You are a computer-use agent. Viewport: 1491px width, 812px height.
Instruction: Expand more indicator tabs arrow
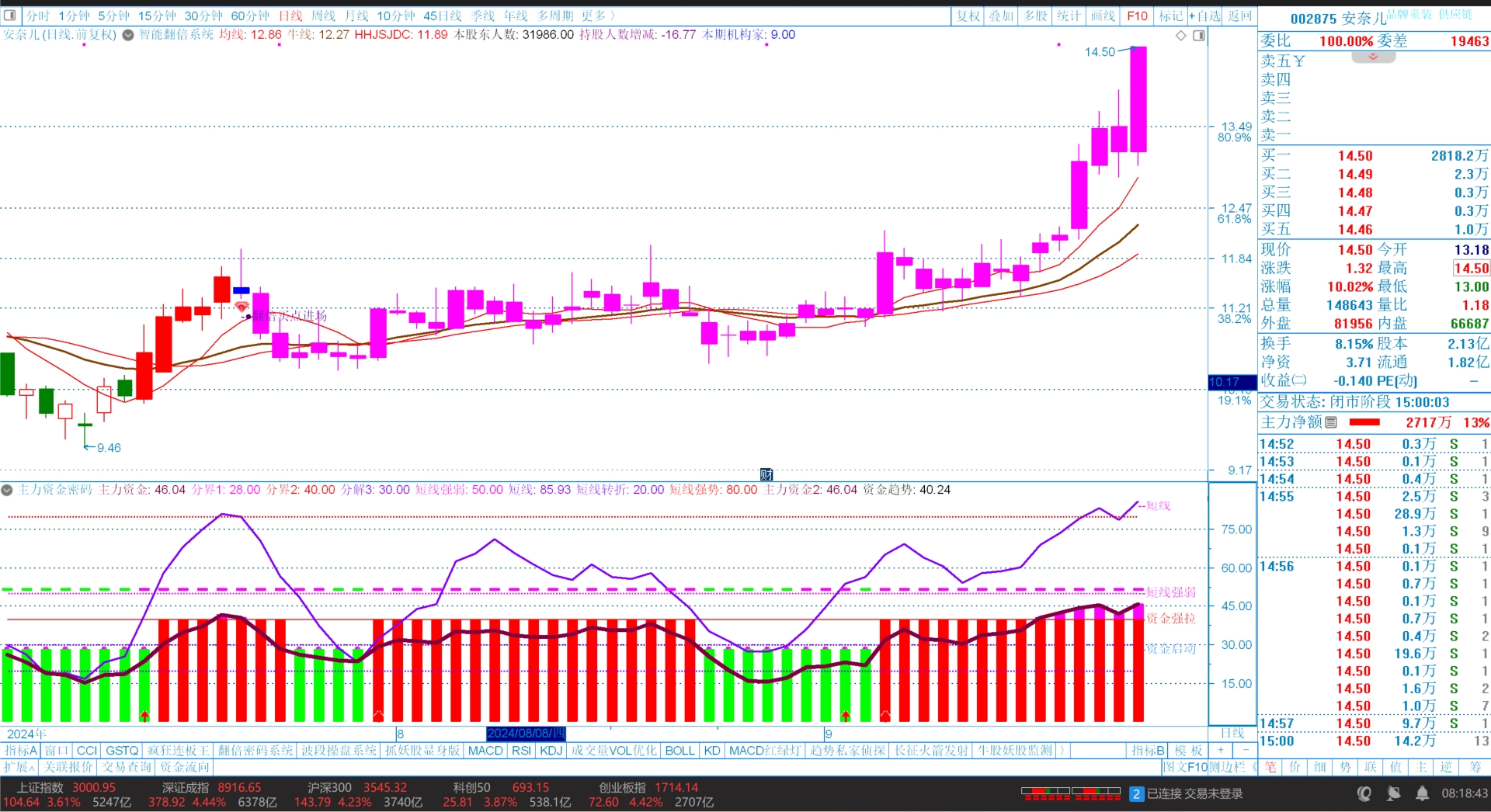point(1062,751)
